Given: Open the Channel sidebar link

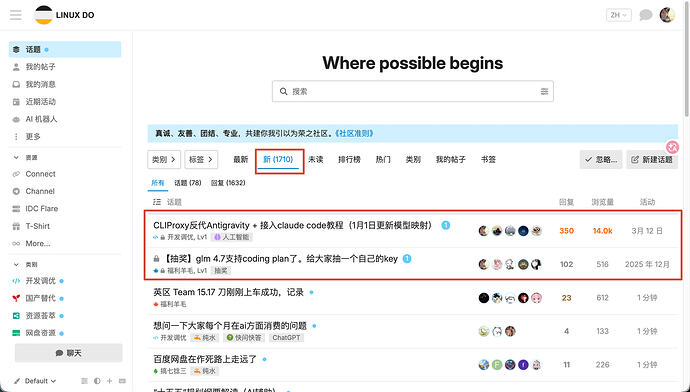Looking at the screenshot, I should (65, 191).
